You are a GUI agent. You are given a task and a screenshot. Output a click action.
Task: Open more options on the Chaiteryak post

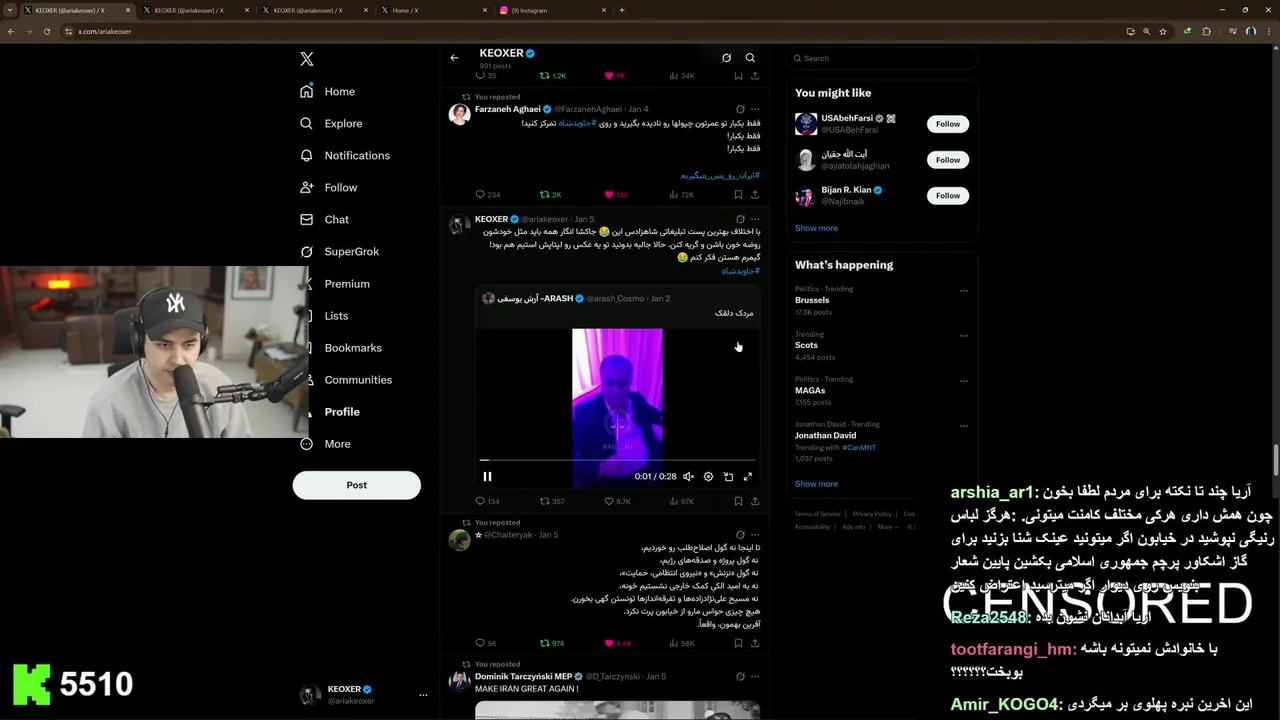(755, 535)
